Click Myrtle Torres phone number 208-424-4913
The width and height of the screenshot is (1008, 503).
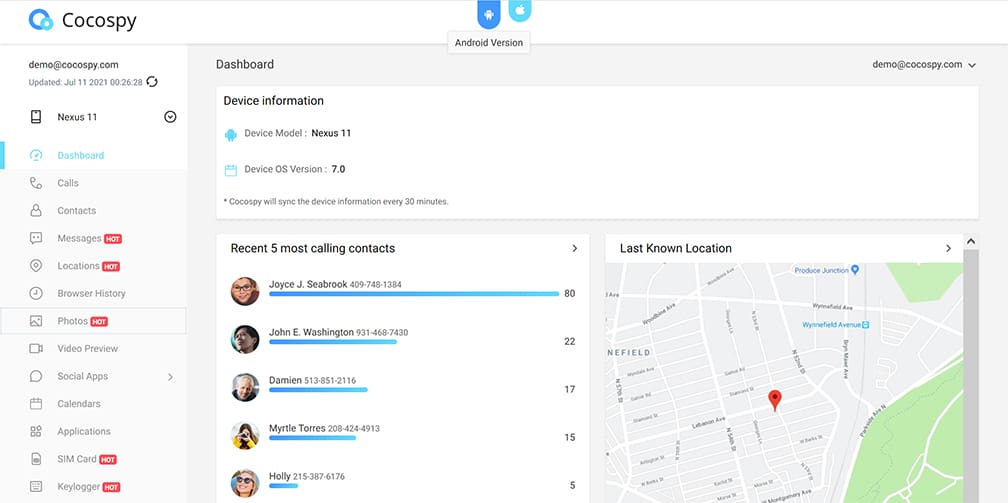pyautogui.click(x=354, y=428)
